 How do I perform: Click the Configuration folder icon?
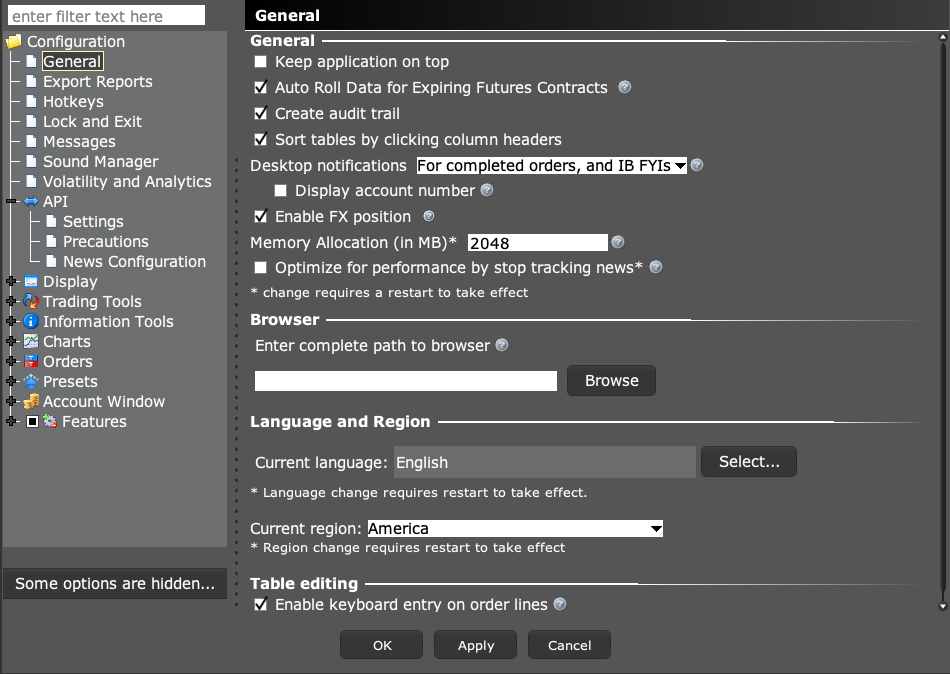[13, 42]
